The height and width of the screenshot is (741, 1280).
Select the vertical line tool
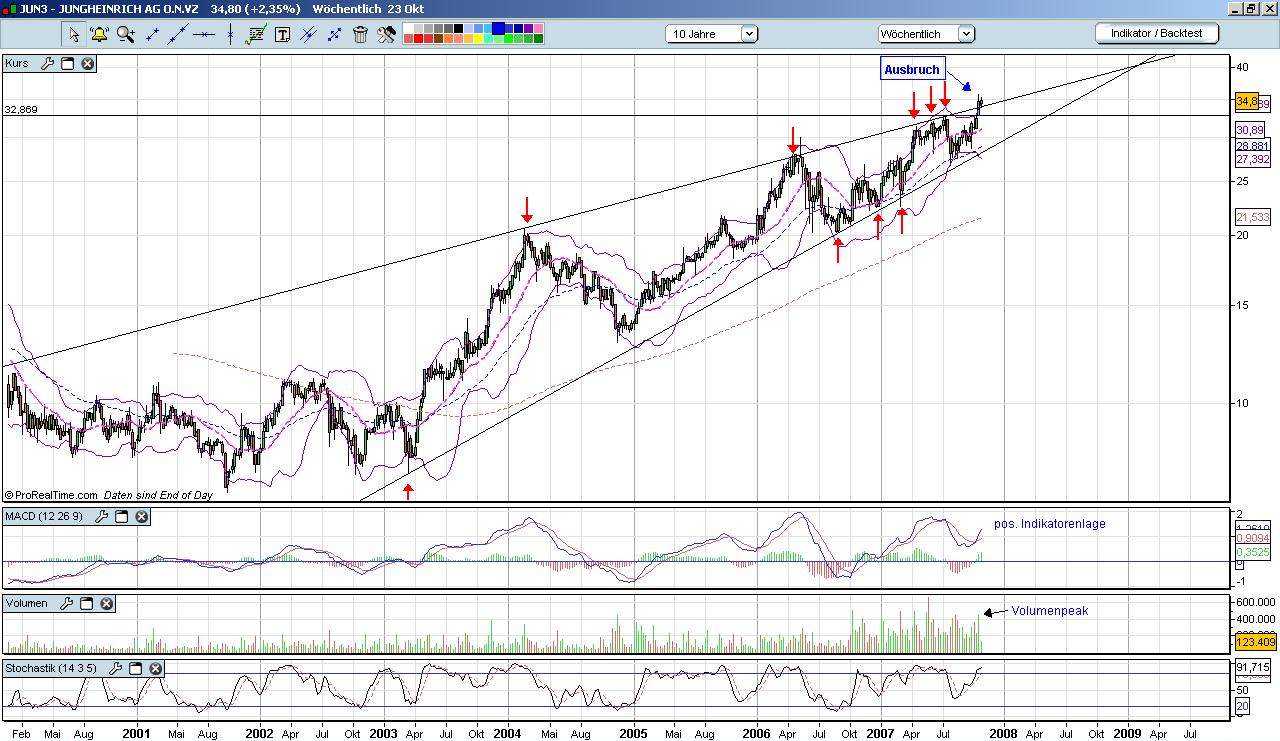point(230,34)
